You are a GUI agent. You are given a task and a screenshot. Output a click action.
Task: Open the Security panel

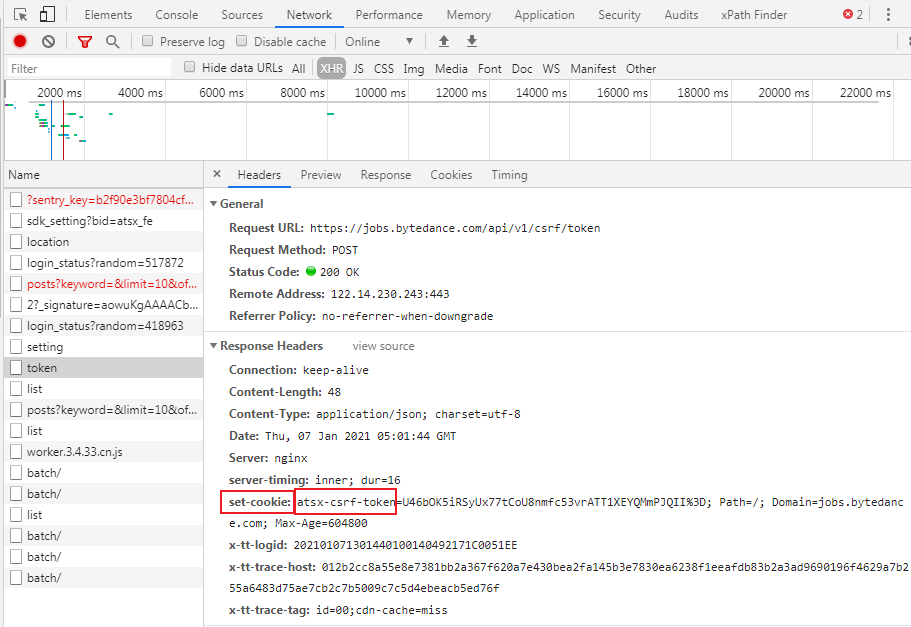point(619,15)
